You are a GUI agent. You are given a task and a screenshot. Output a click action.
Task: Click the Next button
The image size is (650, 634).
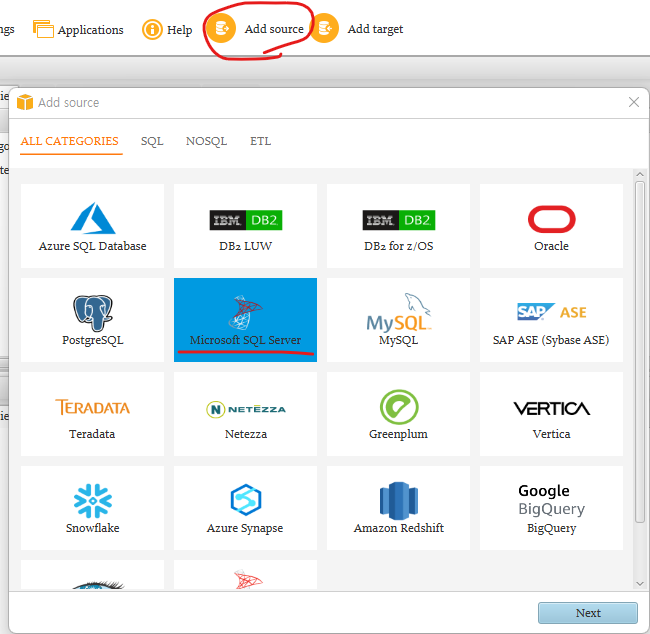tap(587, 613)
